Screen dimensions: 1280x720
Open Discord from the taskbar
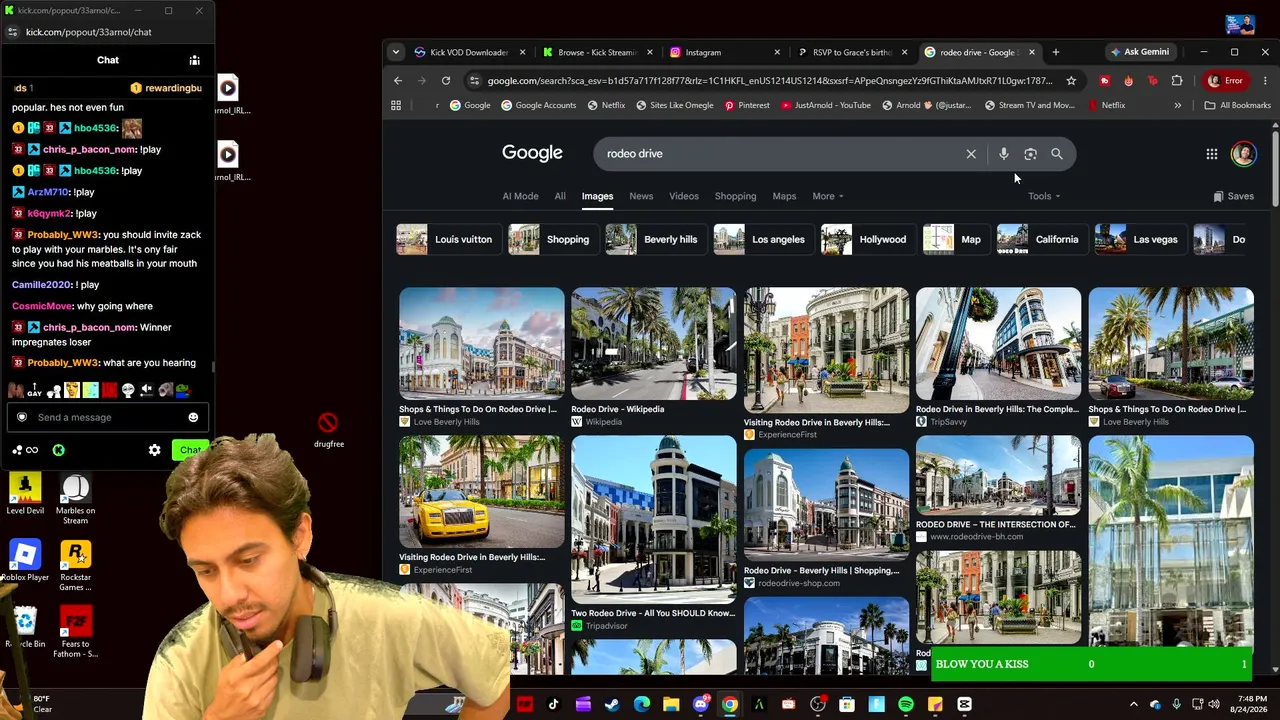[x=701, y=705]
